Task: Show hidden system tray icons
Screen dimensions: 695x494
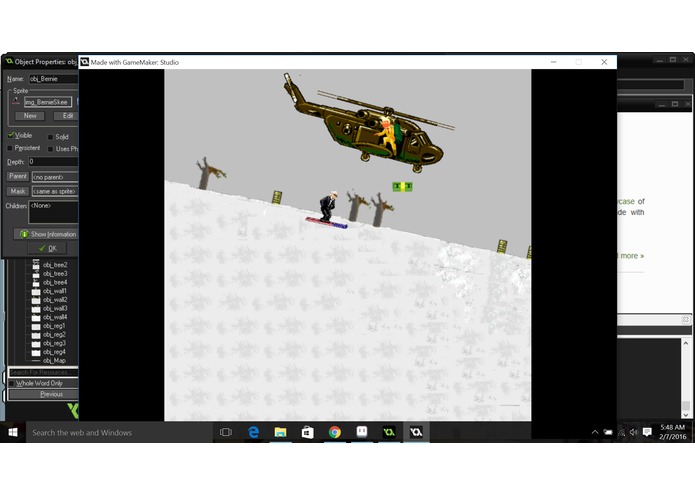Action: point(595,432)
